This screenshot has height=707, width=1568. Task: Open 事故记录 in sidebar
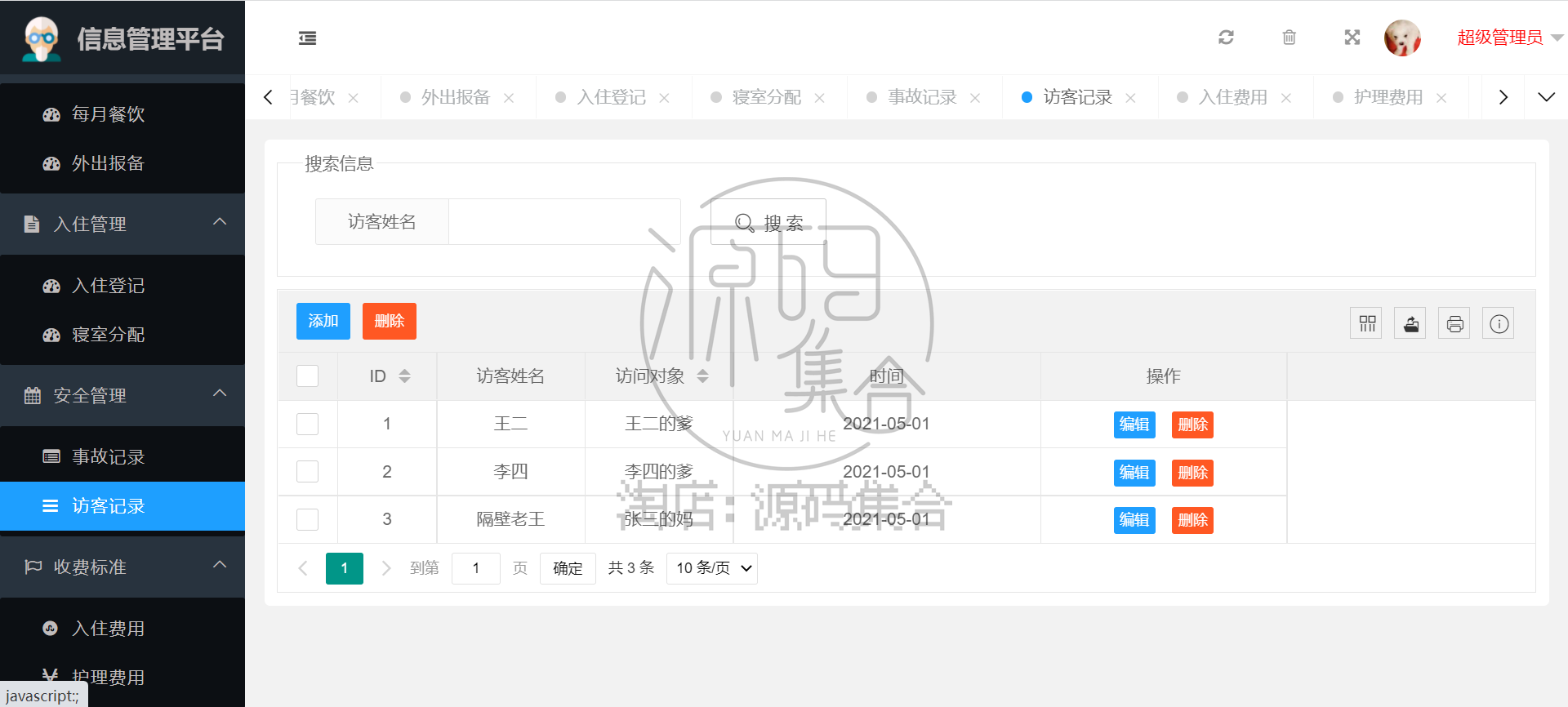click(122, 457)
